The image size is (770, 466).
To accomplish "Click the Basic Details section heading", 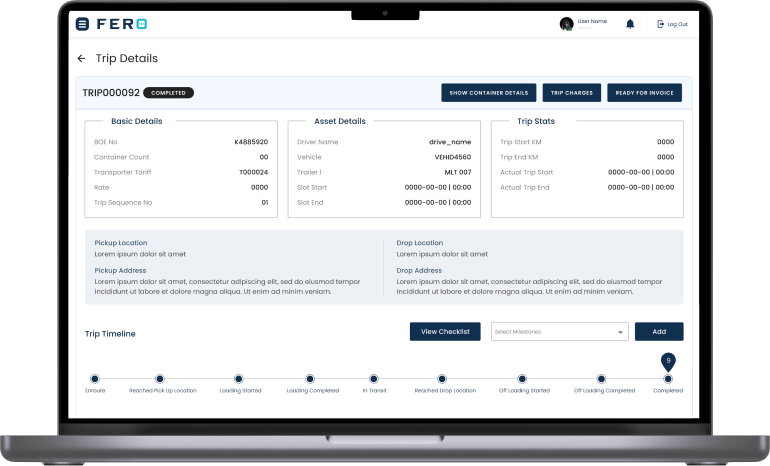I will point(137,121).
